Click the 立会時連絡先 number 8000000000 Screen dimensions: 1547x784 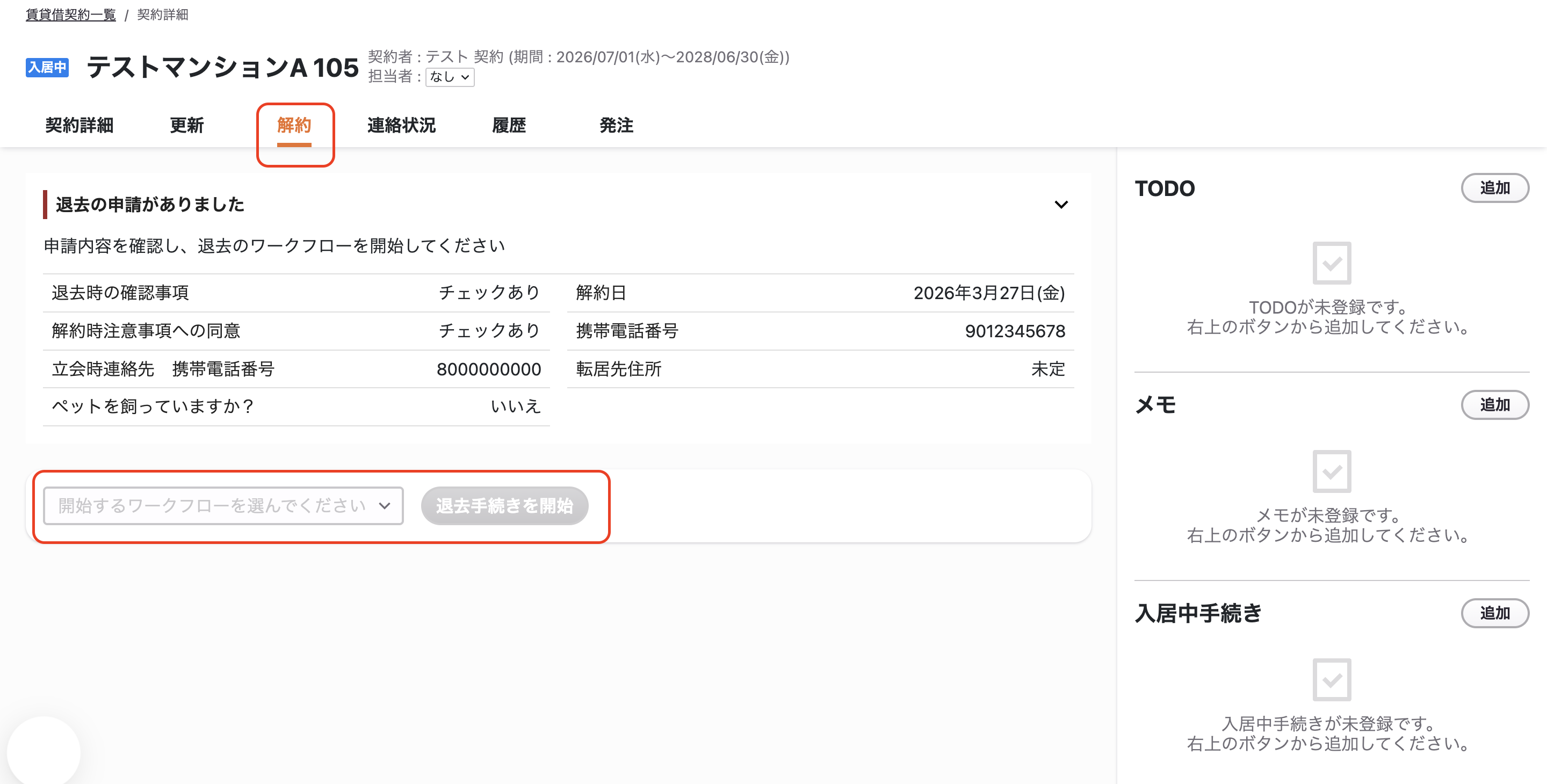pyautogui.click(x=489, y=369)
